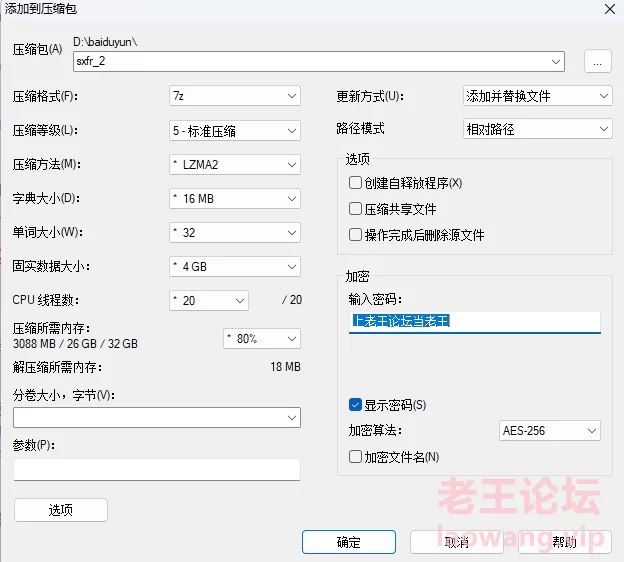Screen dimensions: 624x562
Task: Enable the encrypt file names checkbox
Action: (x=355, y=457)
